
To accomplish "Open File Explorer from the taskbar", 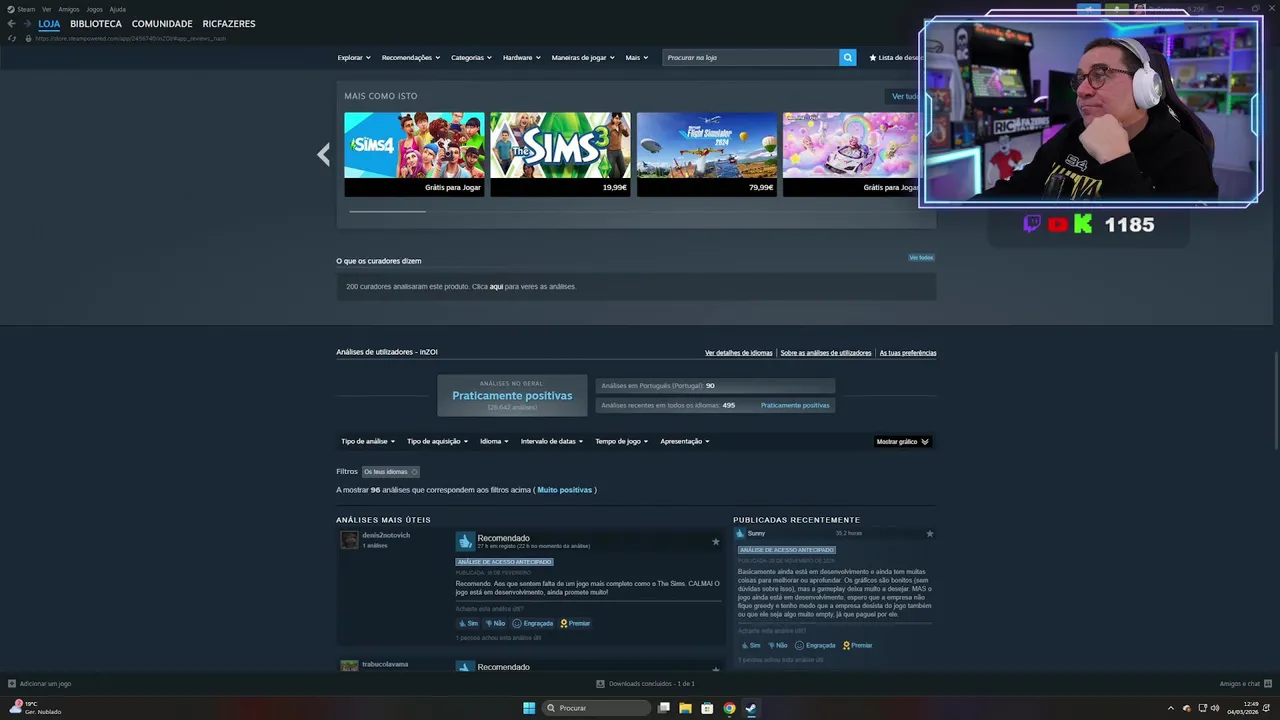I will tap(685, 708).
